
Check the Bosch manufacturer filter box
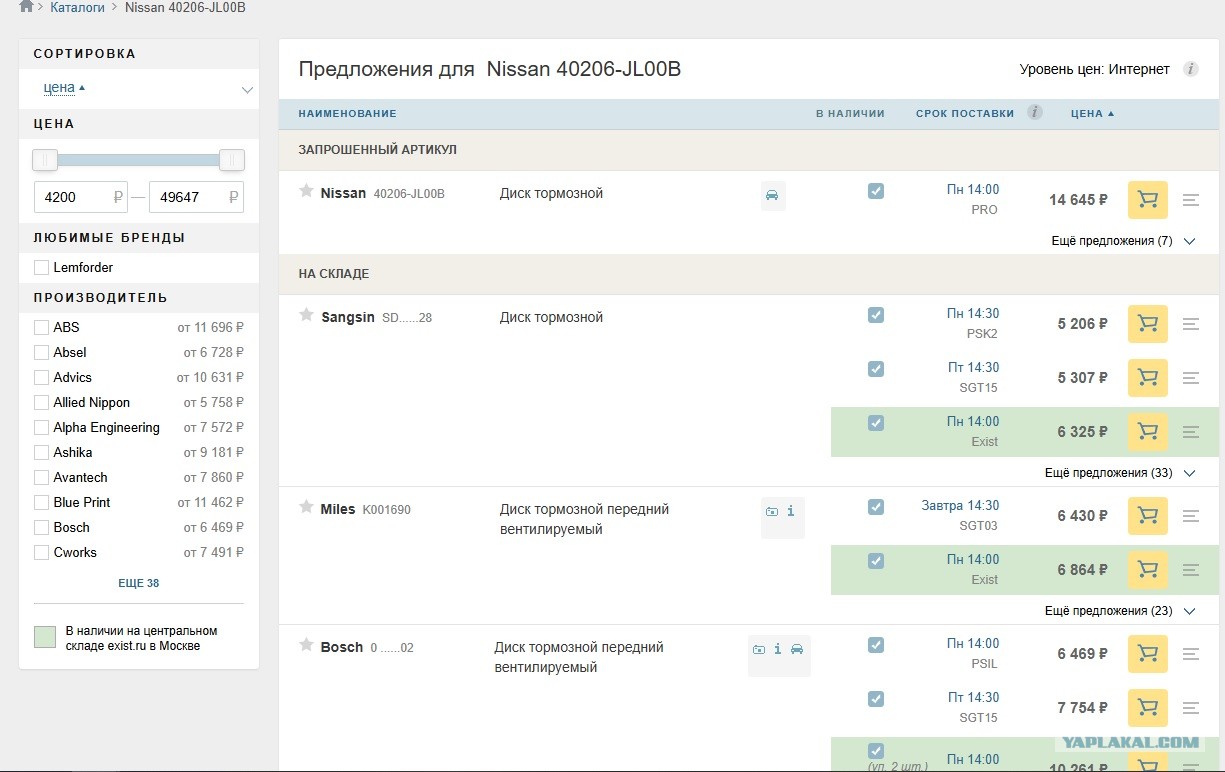[x=41, y=527]
